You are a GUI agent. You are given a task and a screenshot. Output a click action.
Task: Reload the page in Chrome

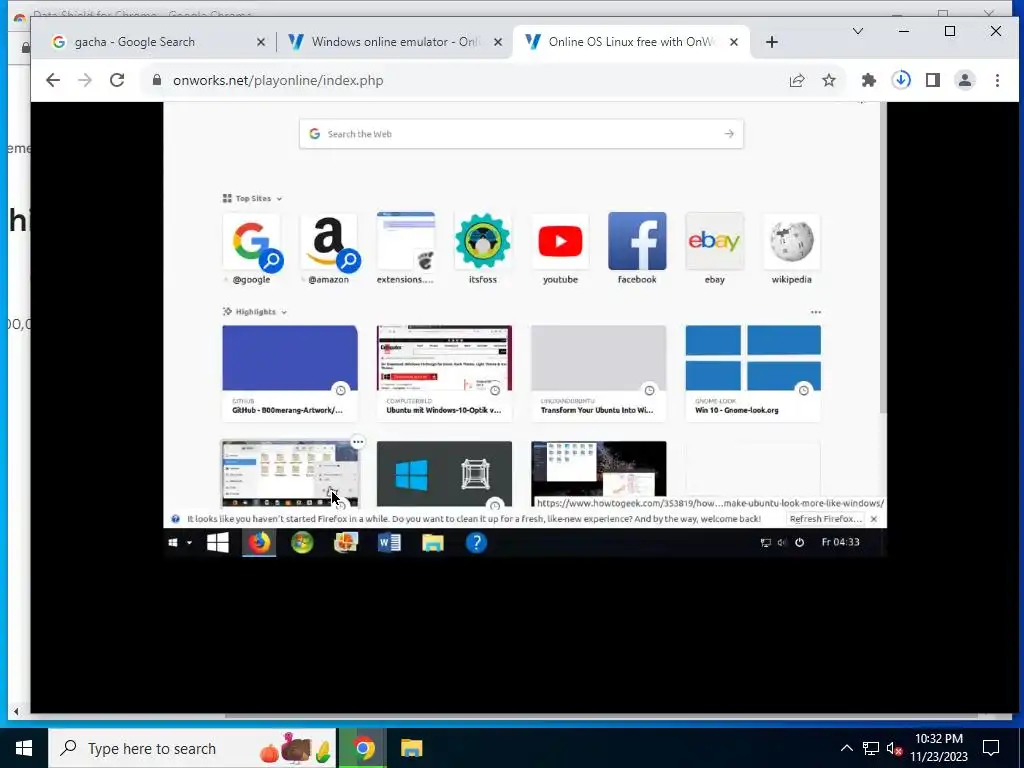tap(117, 80)
